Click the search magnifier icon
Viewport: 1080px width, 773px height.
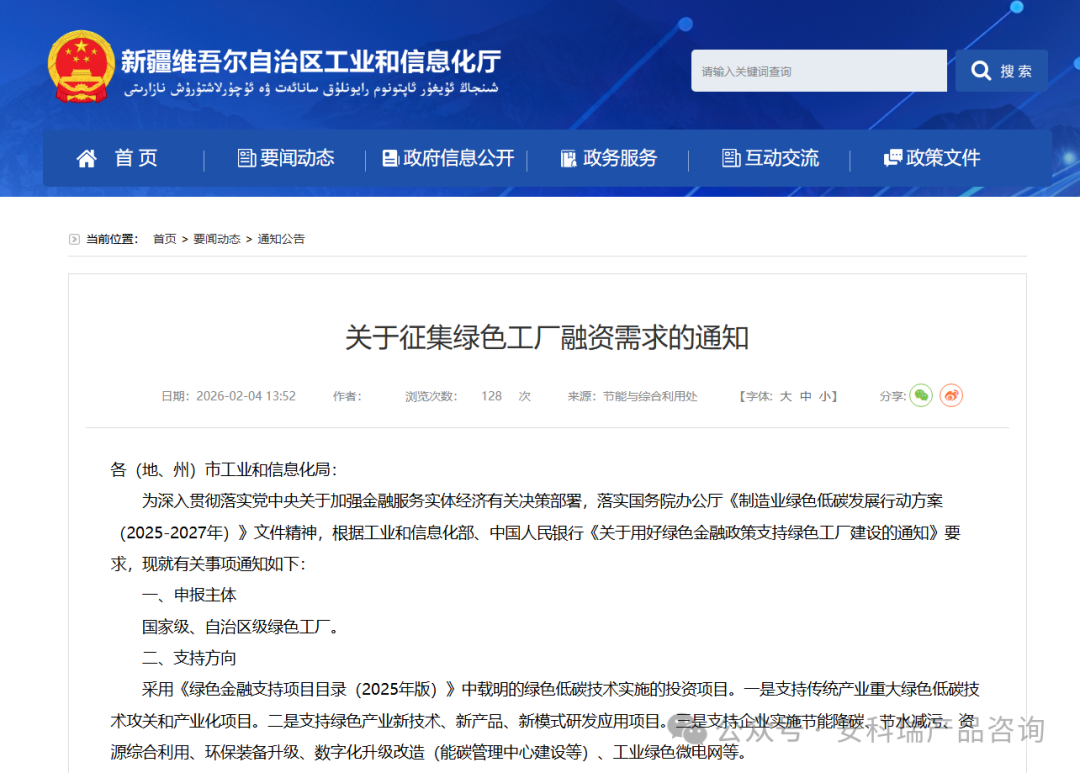(x=981, y=70)
